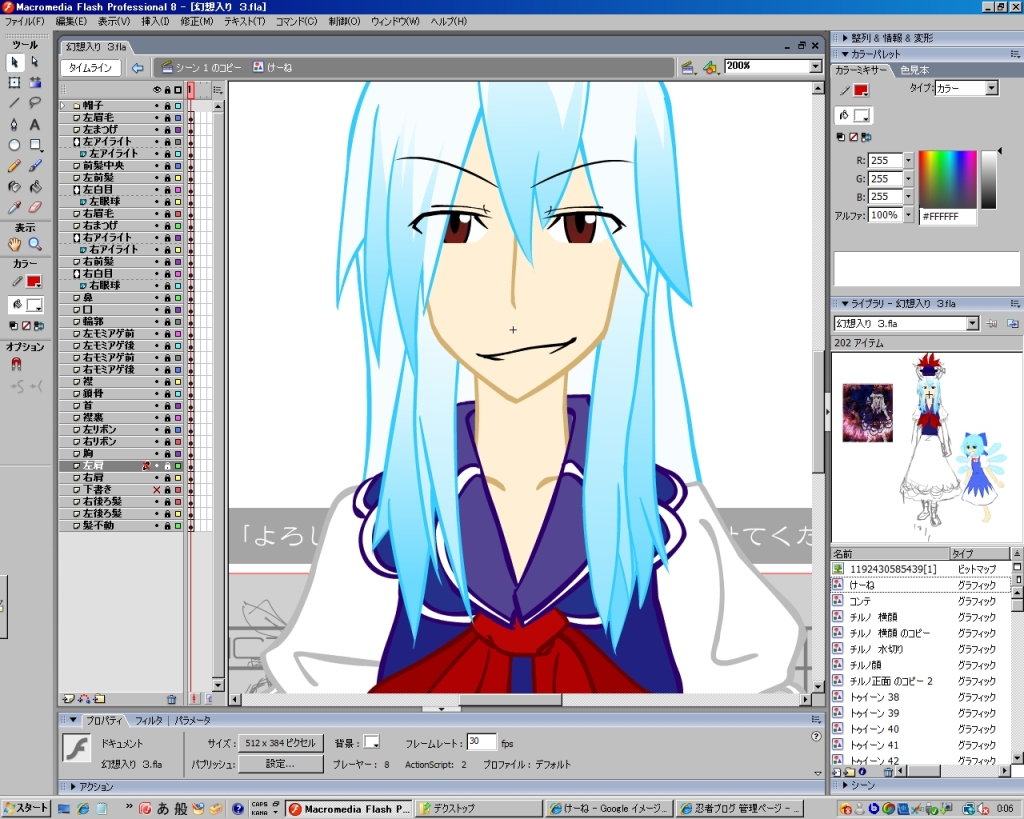Select the Free Transform tool
This screenshot has height=819, width=1024.
(x=14, y=83)
